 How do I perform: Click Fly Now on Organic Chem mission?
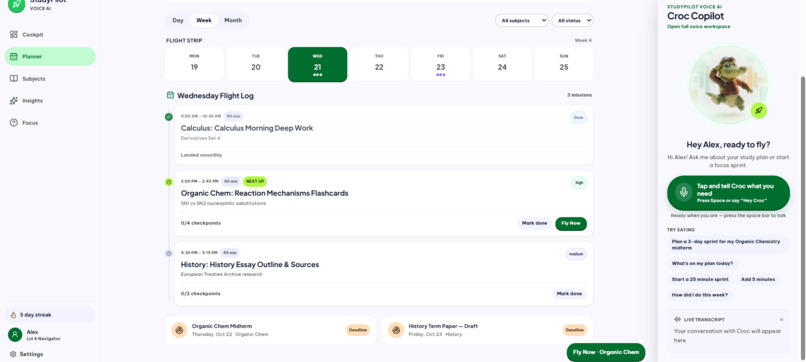point(571,224)
